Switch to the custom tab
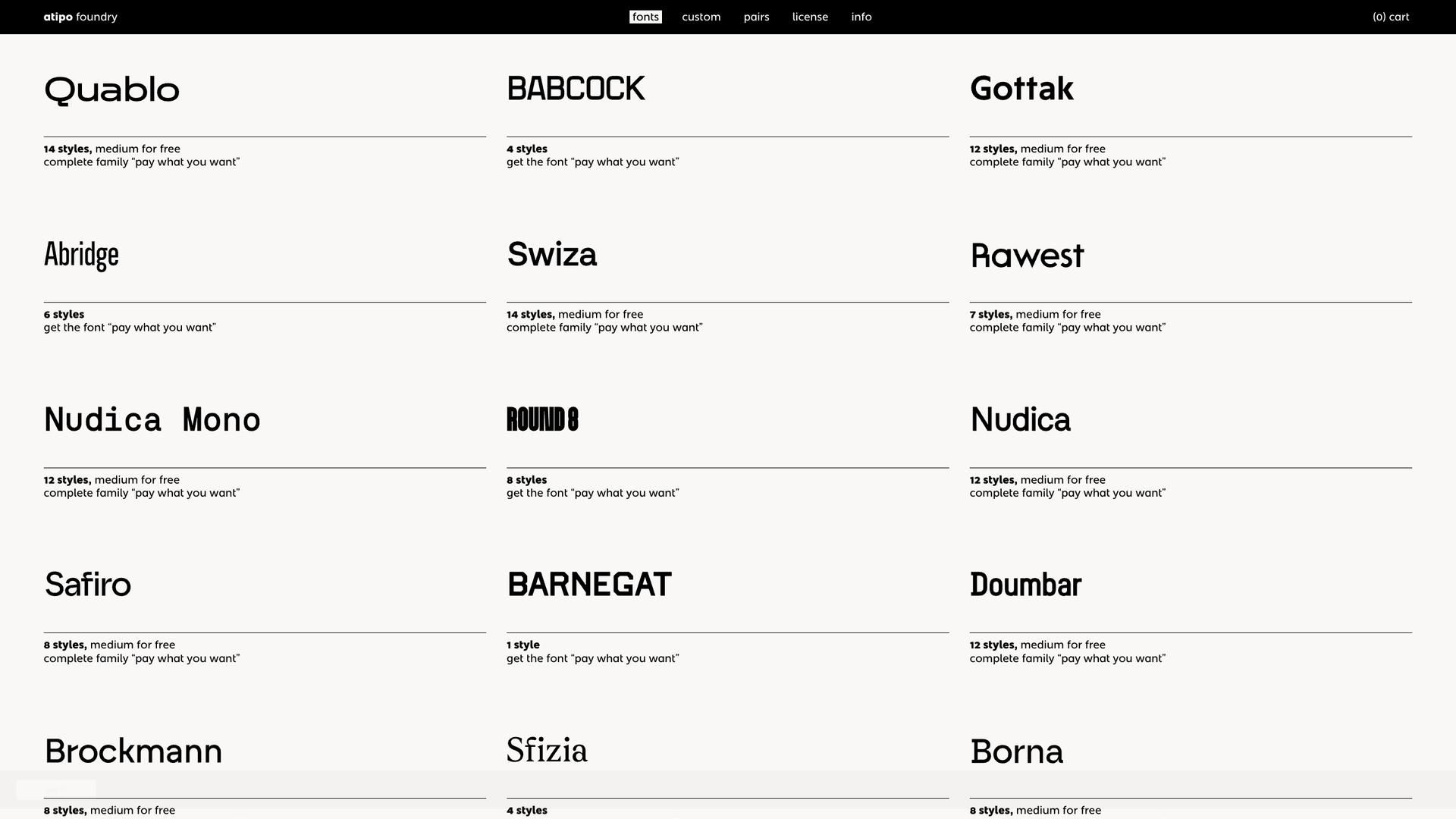 point(700,17)
